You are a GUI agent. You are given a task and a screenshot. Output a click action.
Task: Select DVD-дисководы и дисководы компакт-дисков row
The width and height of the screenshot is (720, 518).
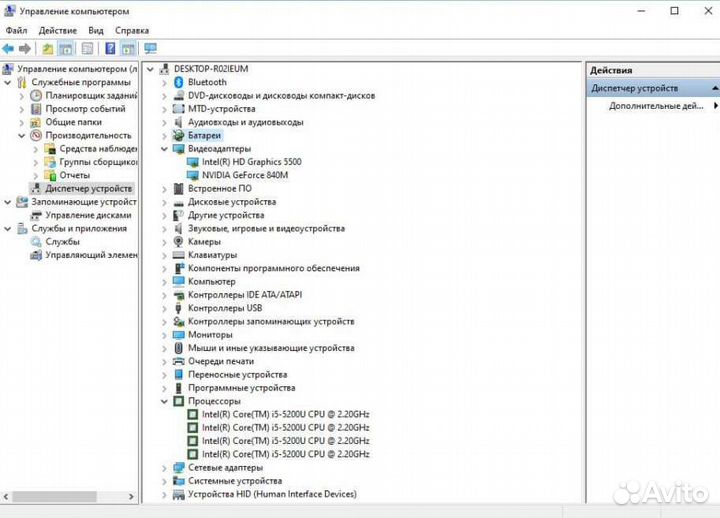pyautogui.click(x=281, y=96)
